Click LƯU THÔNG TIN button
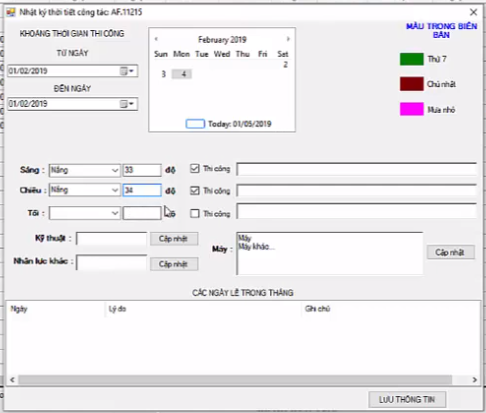The height and width of the screenshot is (413, 486). [x=407, y=399]
